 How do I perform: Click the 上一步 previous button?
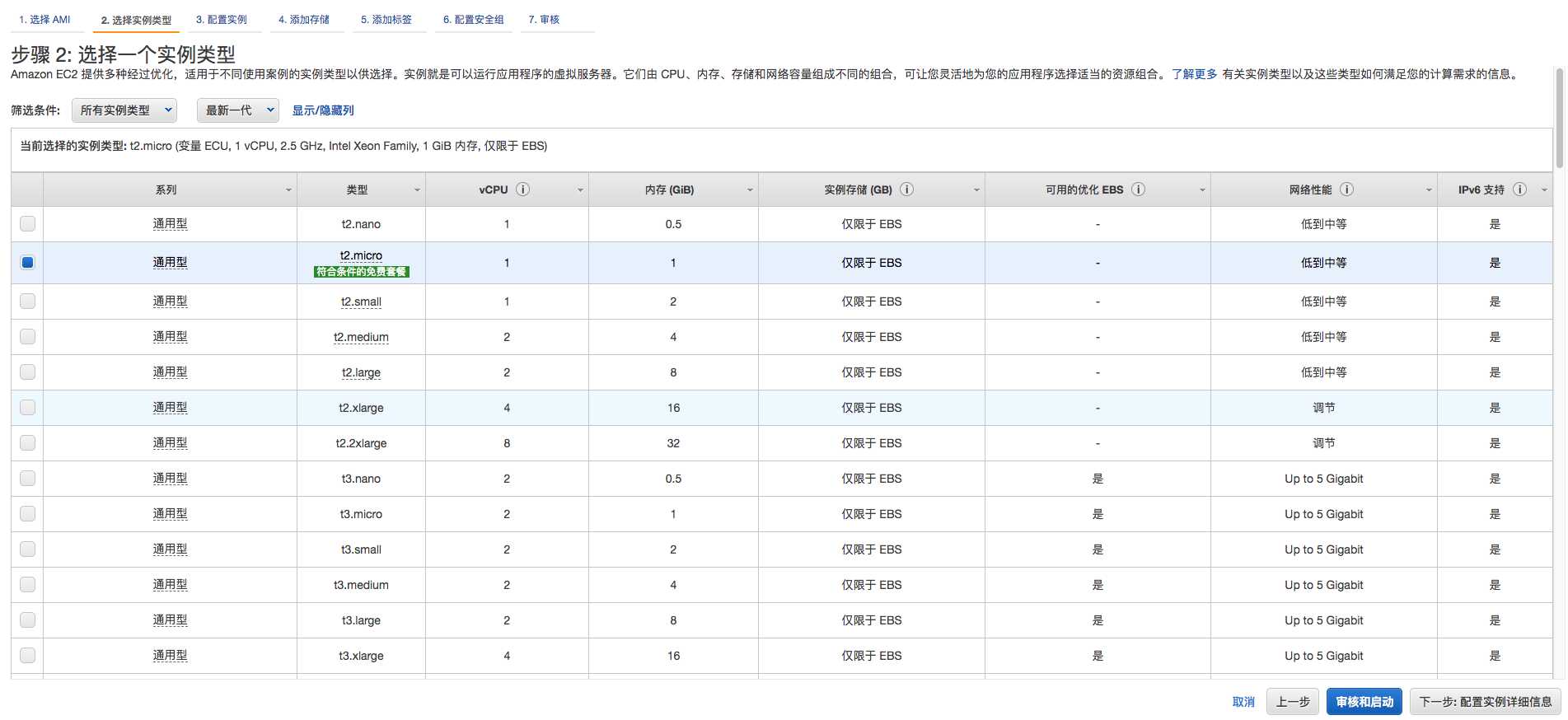1293,702
